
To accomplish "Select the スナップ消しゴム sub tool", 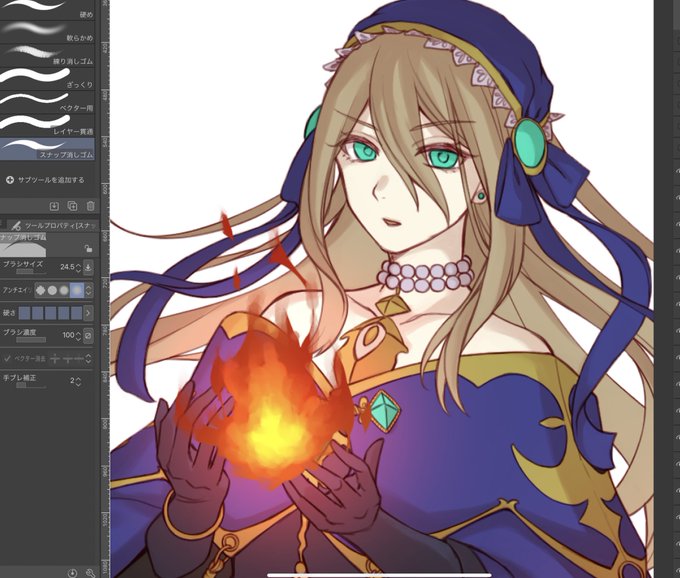I will click(47, 149).
